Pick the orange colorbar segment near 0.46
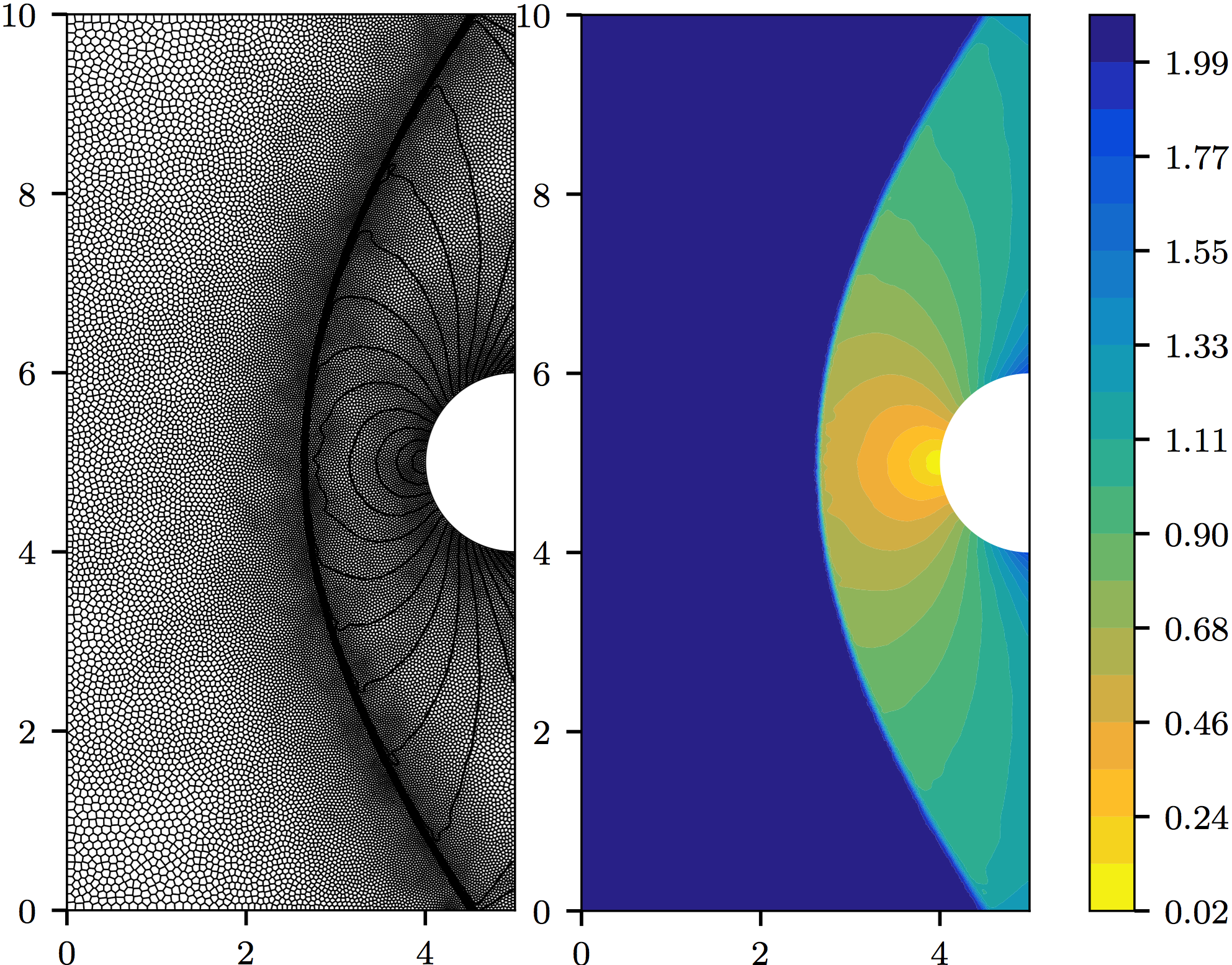This screenshot has width=1232, height=965. (1112, 745)
